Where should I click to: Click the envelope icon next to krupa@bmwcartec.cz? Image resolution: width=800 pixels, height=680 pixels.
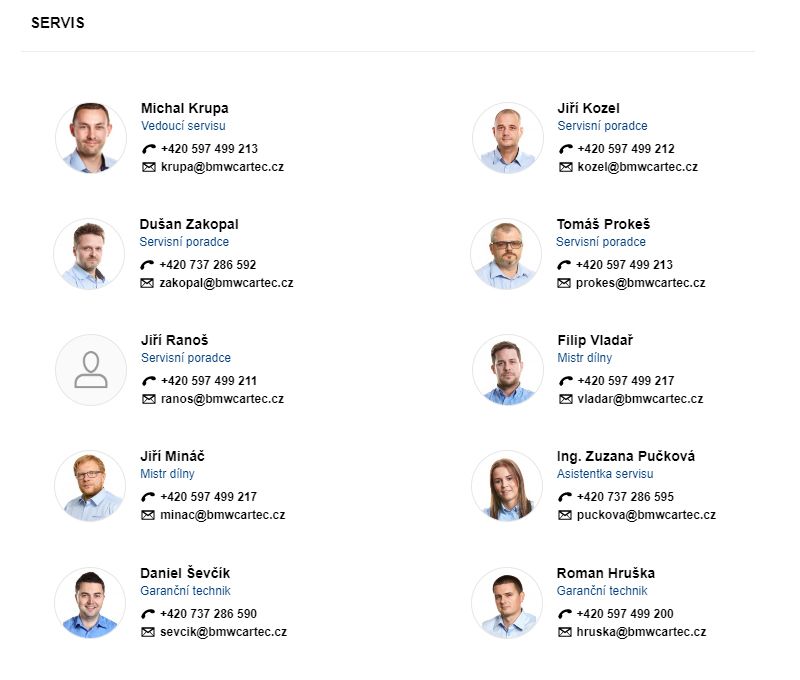coord(149,167)
